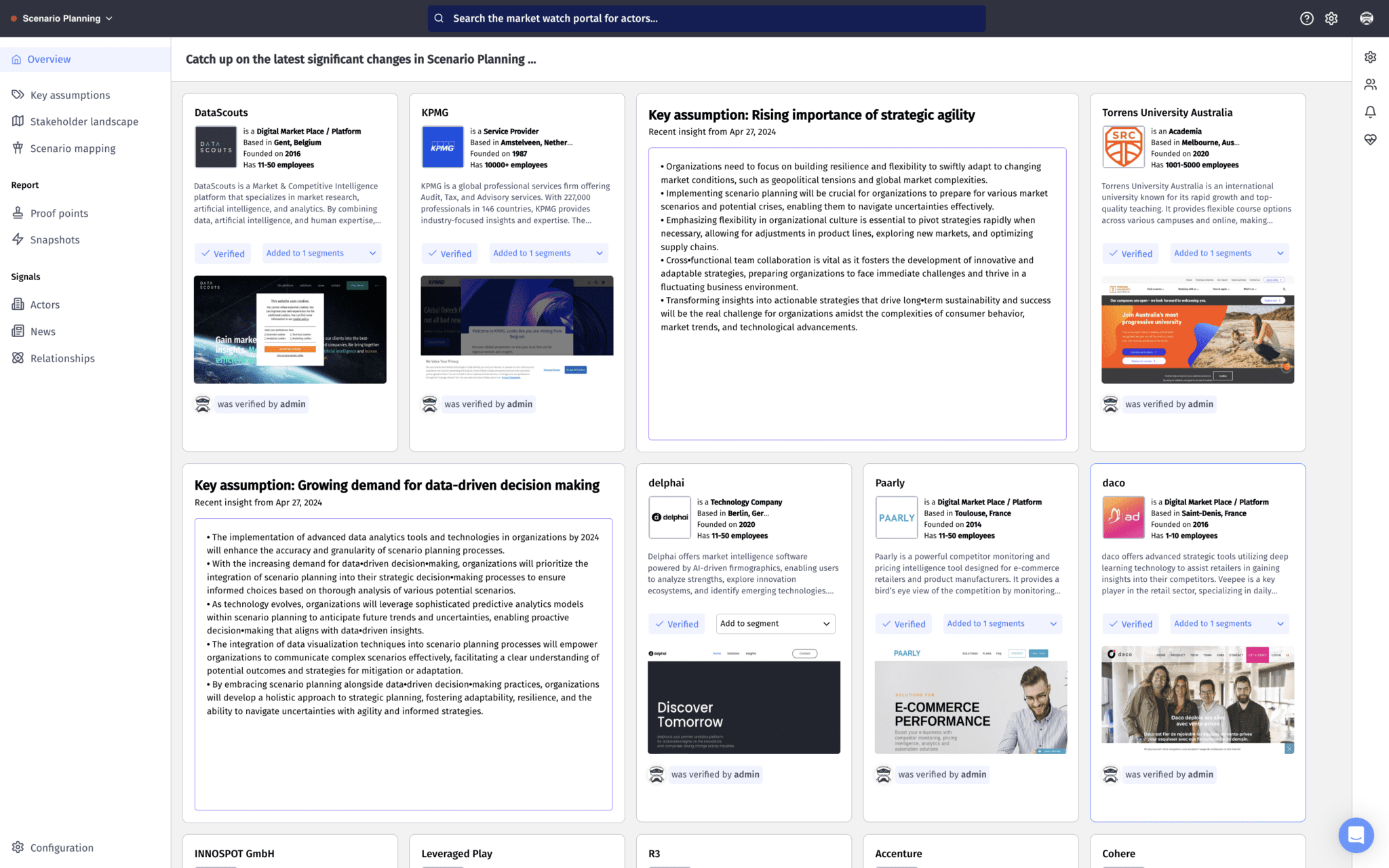The height and width of the screenshot is (868, 1389).
Task: Open Stakeholder landscape in sidebar
Action: point(84,121)
